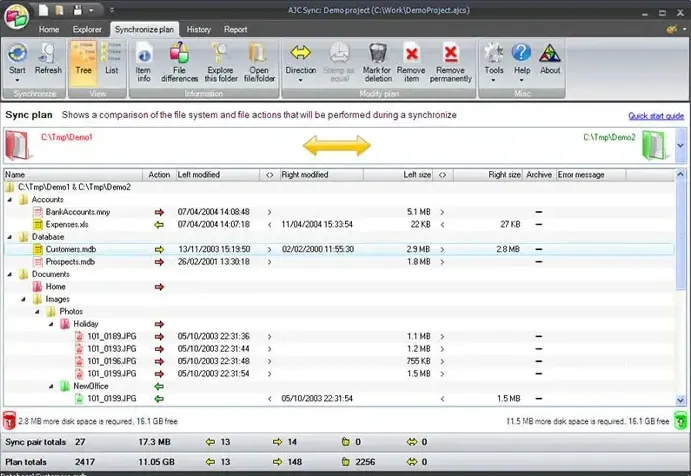The height and width of the screenshot is (476, 691).
Task: Click the red left disk space icon
Action: click(x=9, y=420)
